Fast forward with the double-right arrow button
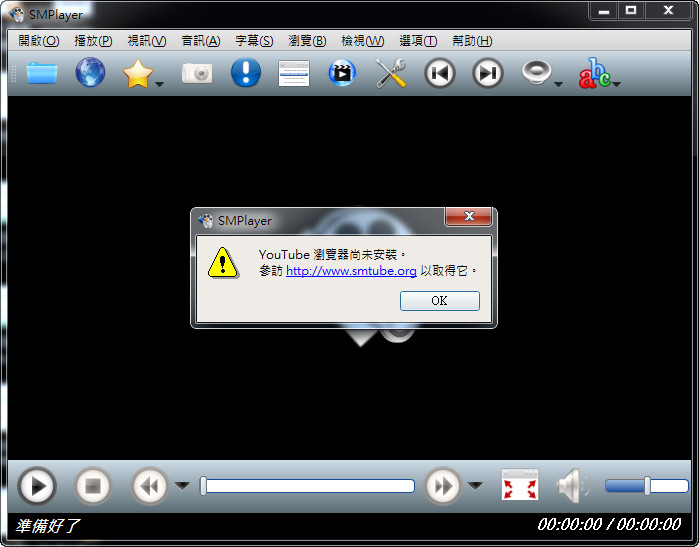Image resolution: width=699 pixels, height=547 pixels. pyautogui.click(x=443, y=486)
